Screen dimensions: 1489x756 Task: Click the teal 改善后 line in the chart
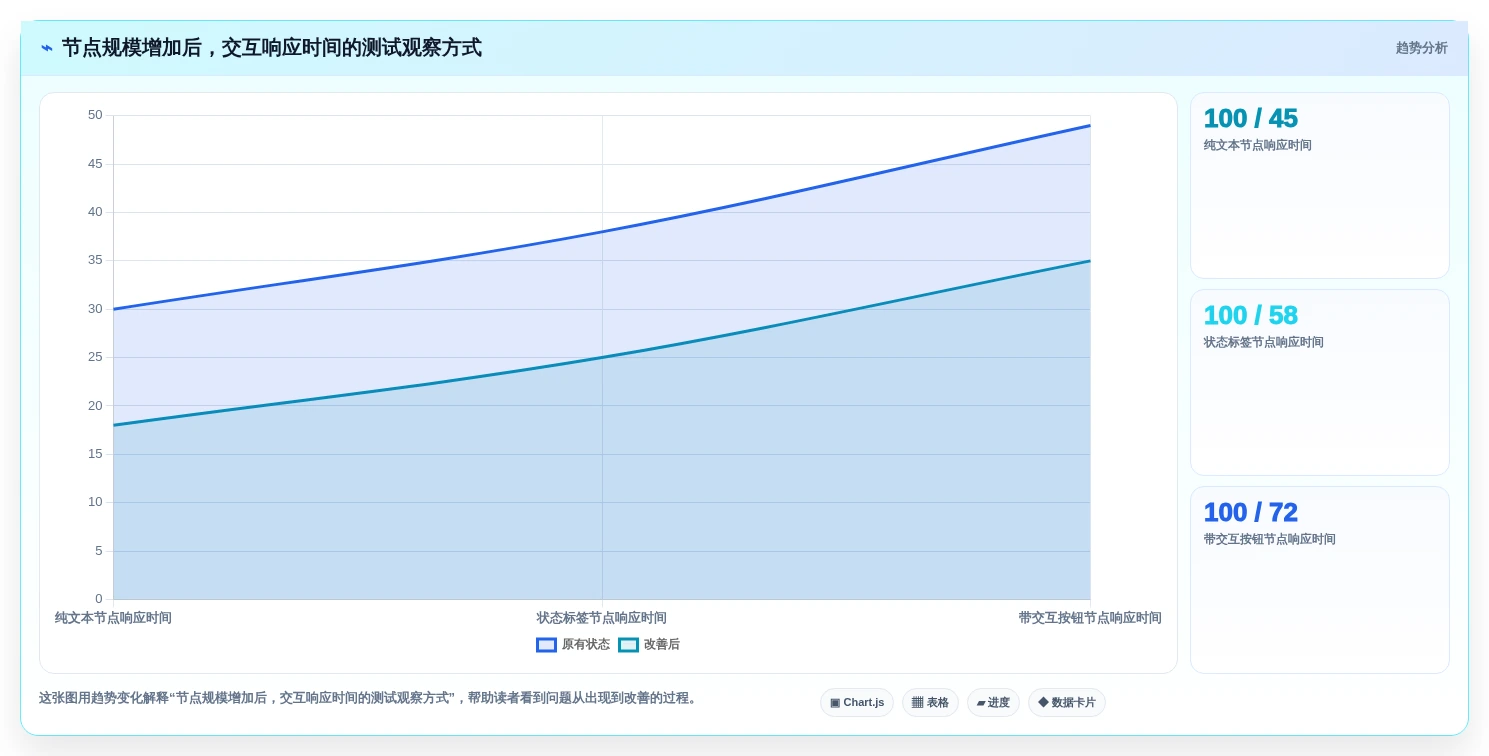[x=602, y=357]
